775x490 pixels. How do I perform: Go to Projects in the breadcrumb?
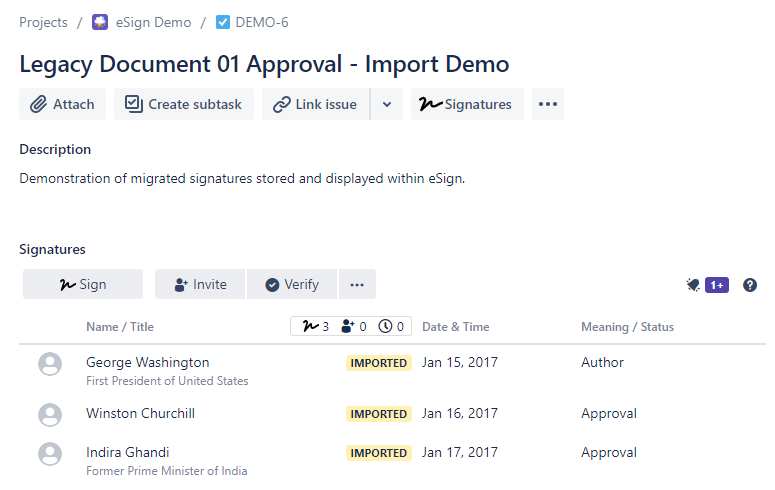[x=43, y=22]
